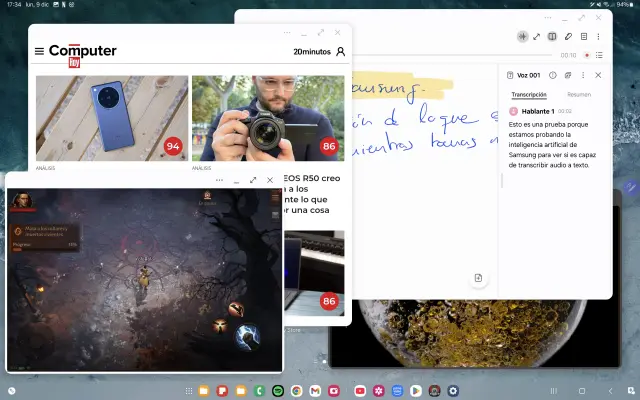Open the recordings list icon beside record button
This screenshot has width=640, height=400.
click(x=599, y=55)
